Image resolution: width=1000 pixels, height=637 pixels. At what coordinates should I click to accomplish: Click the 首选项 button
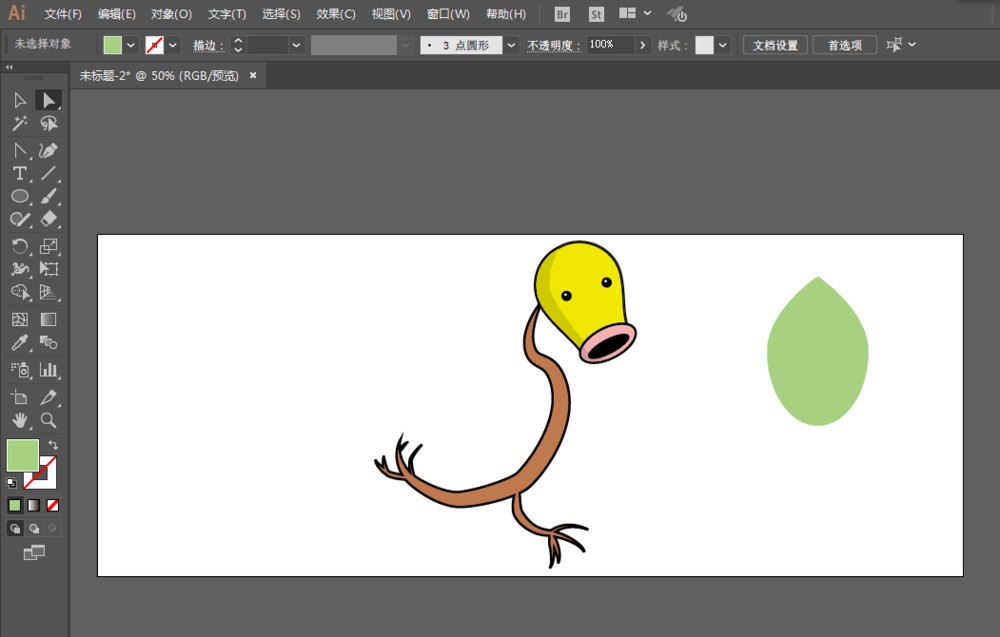[845, 45]
